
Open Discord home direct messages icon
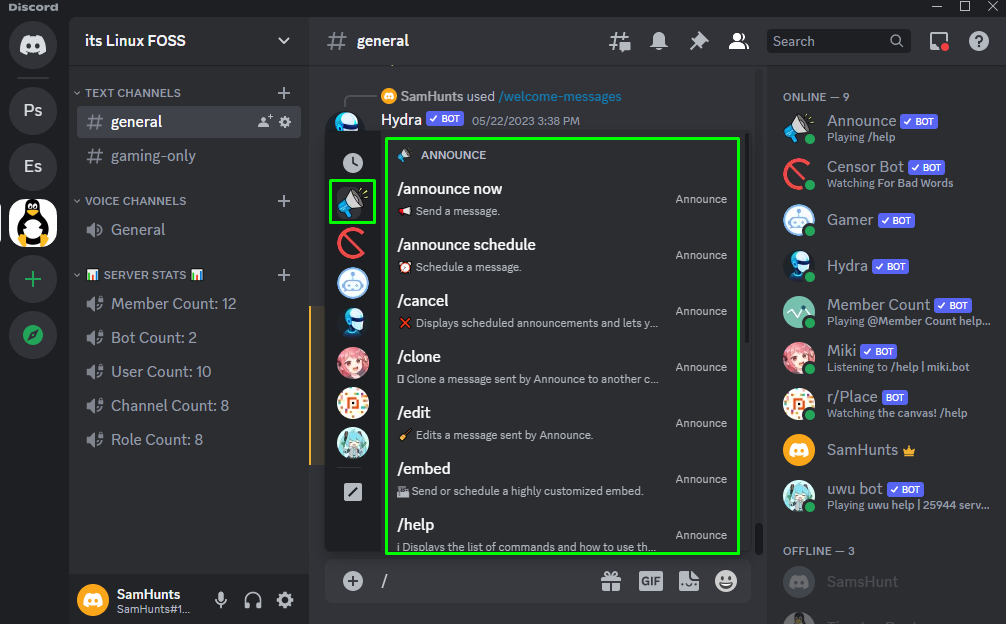point(33,45)
